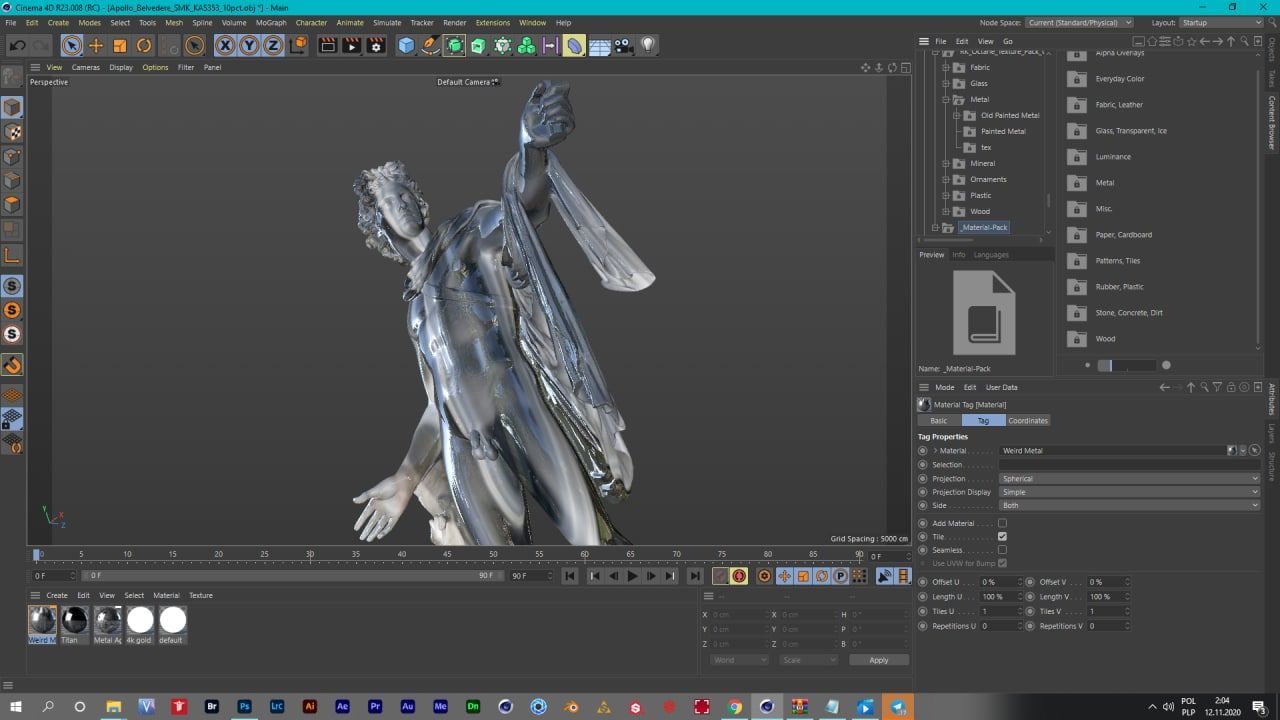1280x720 pixels.
Task: Open the Cameras viewport menu
Action: click(86, 67)
